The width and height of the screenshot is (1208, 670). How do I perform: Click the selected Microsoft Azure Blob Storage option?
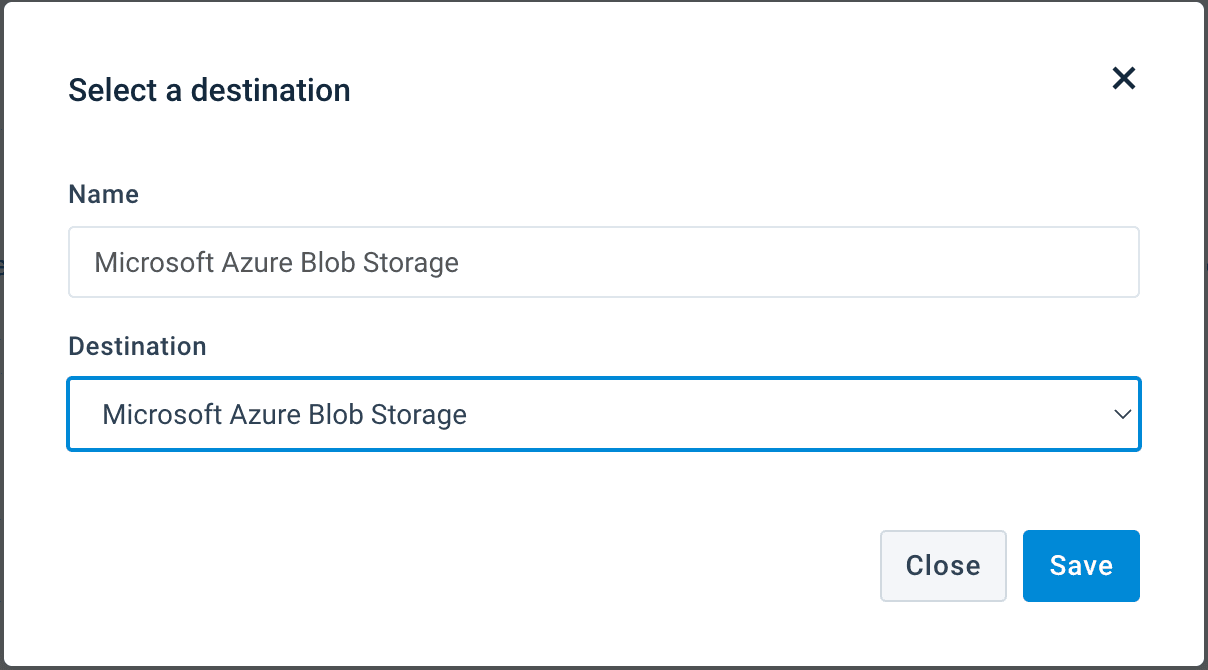point(285,414)
